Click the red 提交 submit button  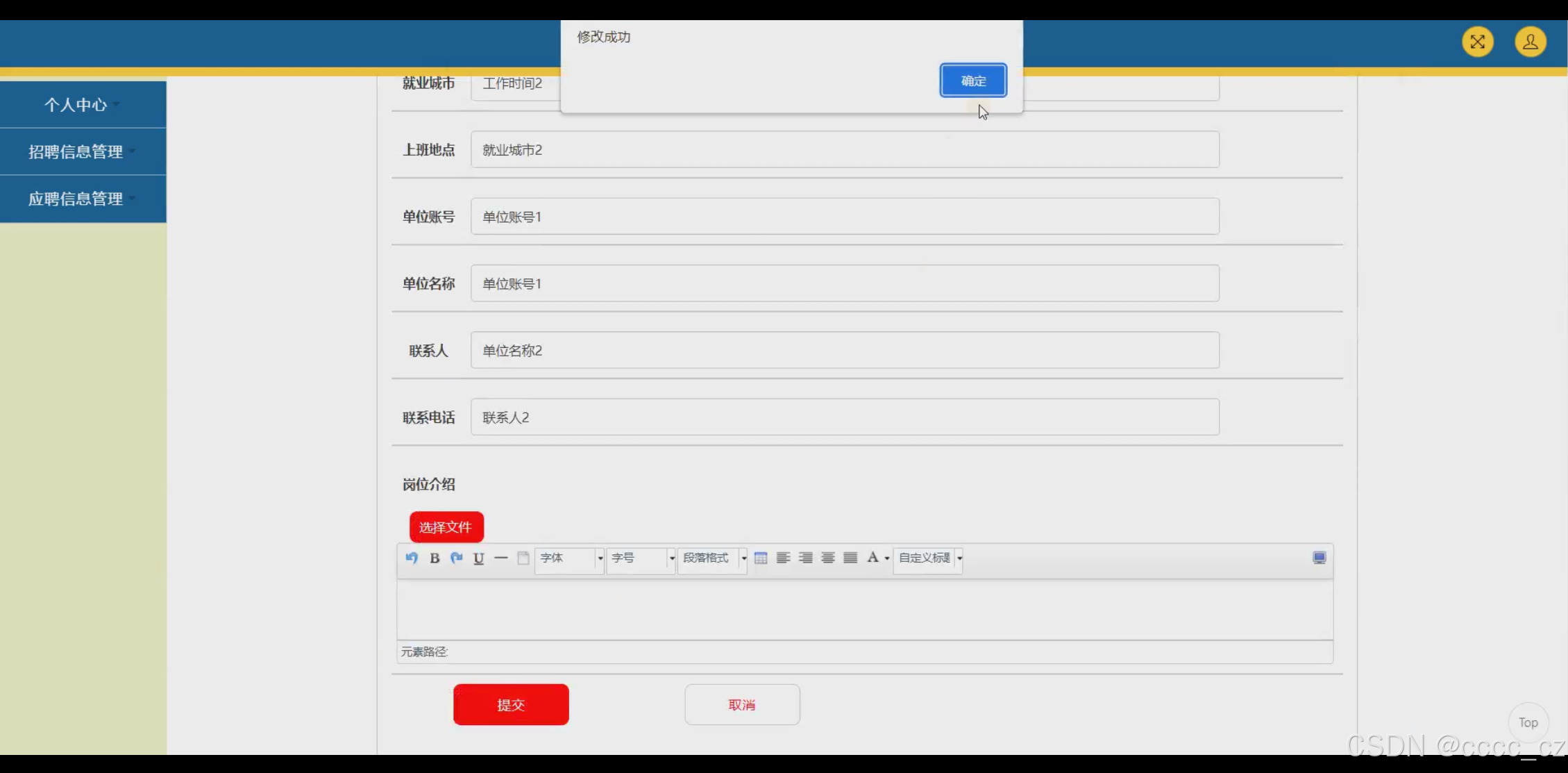[x=511, y=704]
